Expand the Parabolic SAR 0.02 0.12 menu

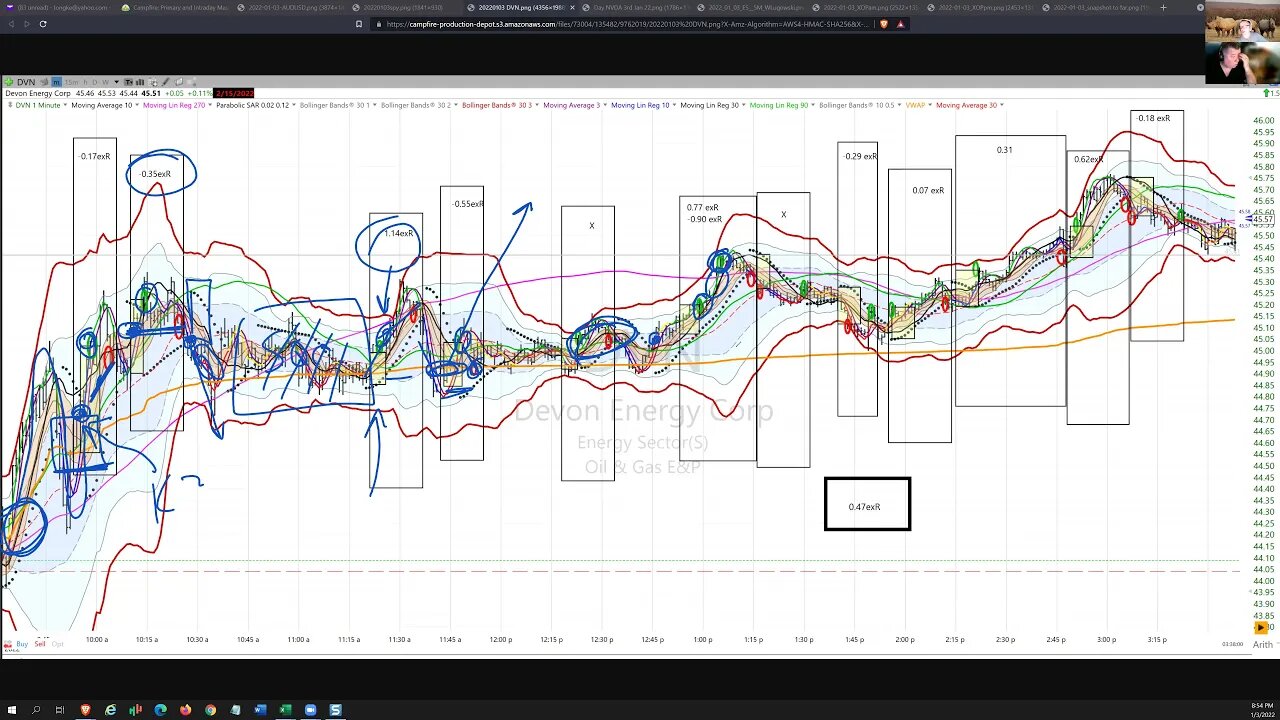[294, 105]
